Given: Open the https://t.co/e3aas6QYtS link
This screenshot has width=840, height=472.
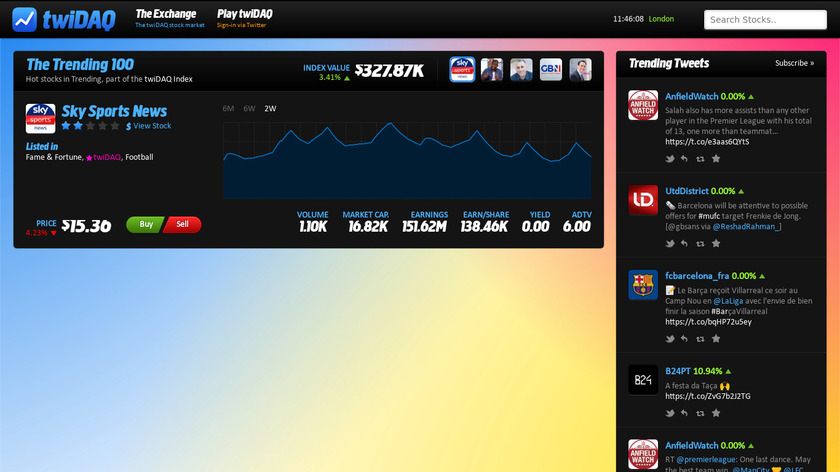Looking at the screenshot, I should [707, 142].
